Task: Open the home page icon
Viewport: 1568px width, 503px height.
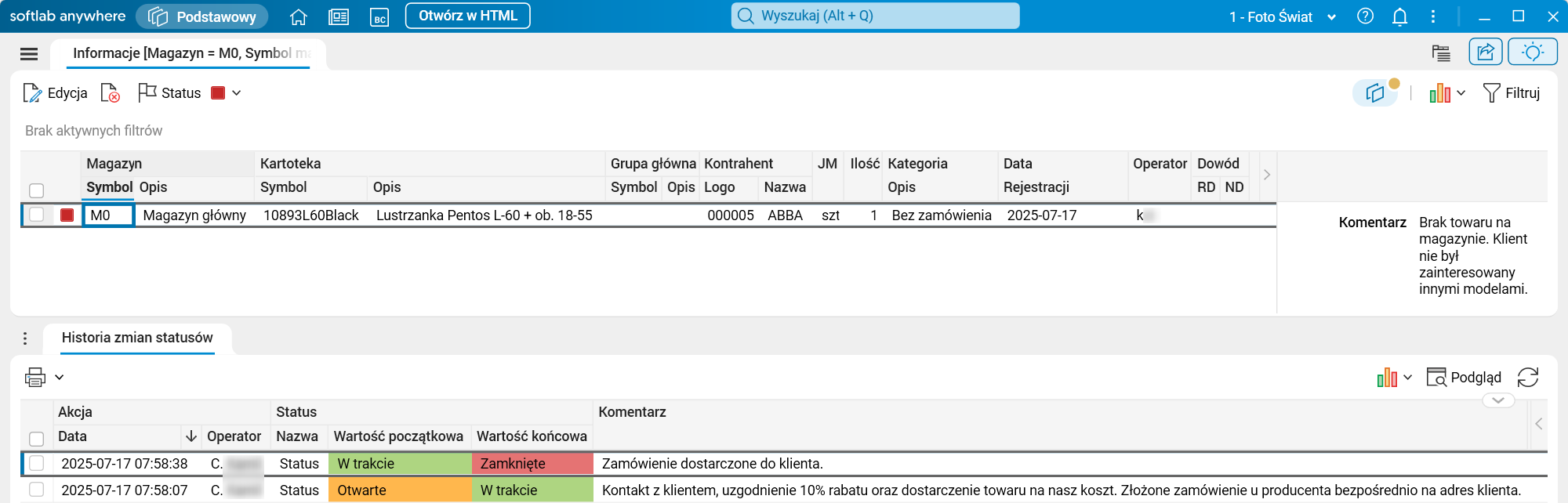Action: coord(298,16)
